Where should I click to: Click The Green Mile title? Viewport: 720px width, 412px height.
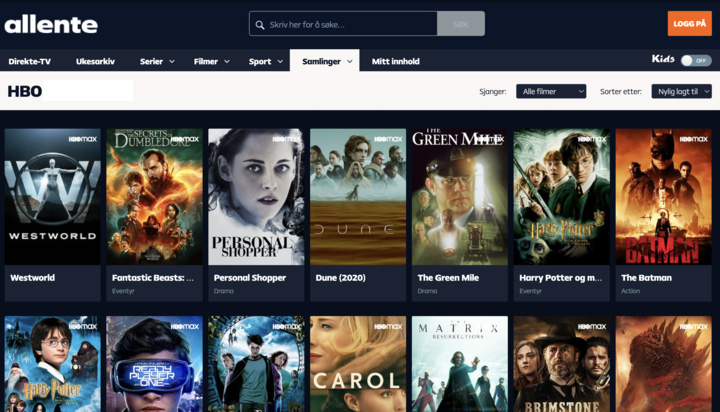pos(448,277)
